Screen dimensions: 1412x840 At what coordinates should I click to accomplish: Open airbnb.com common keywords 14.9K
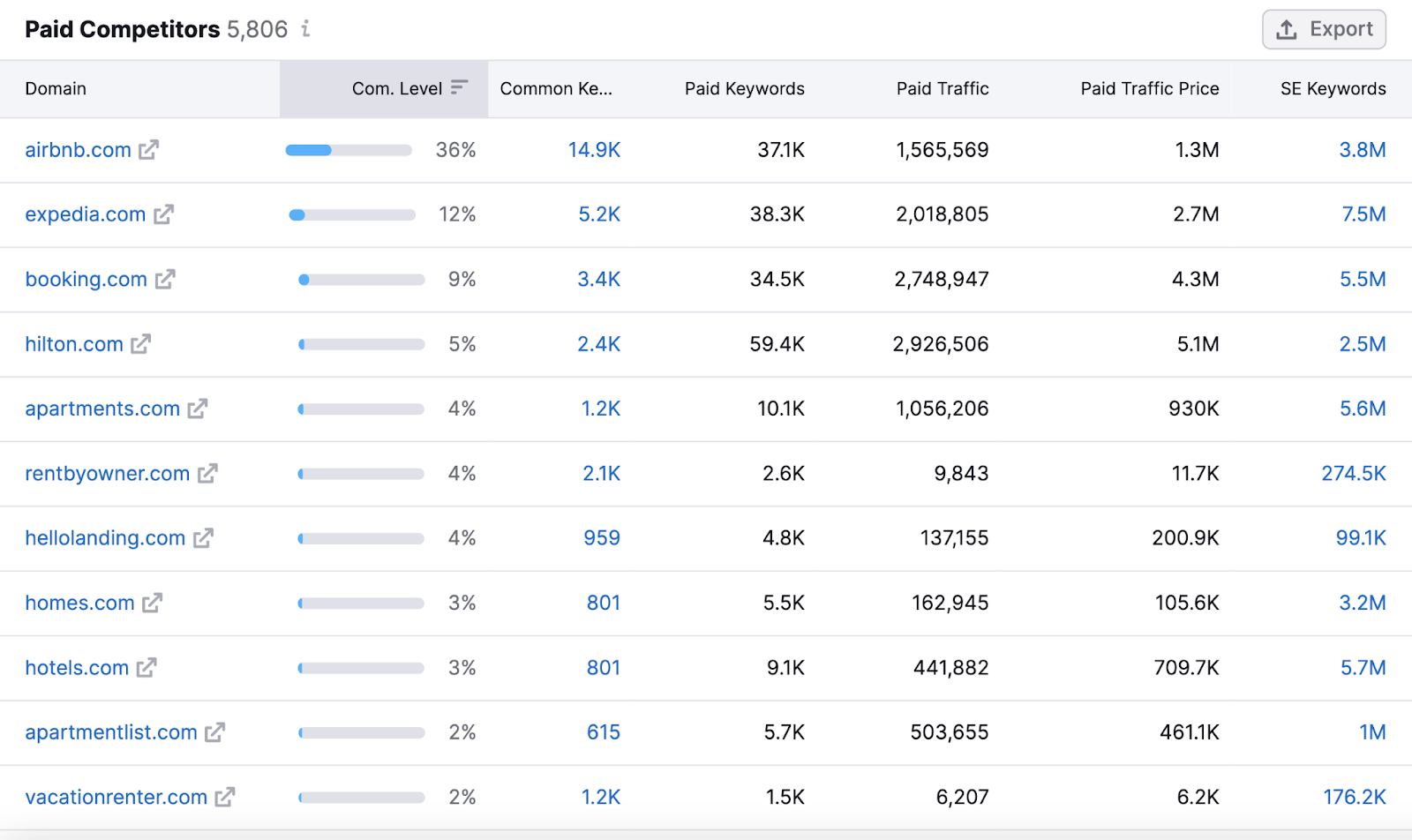coord(594,150)
